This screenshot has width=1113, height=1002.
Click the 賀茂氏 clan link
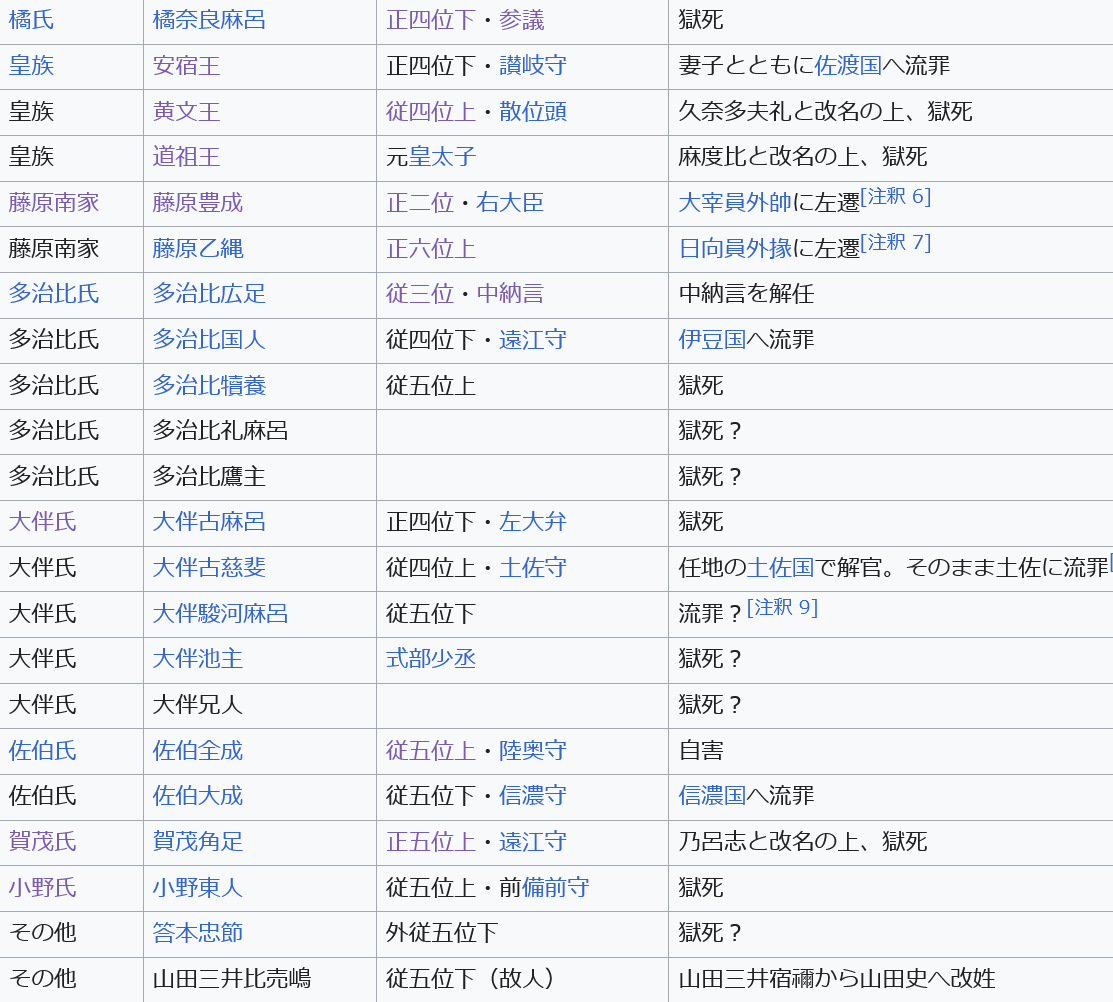(42, 842)
